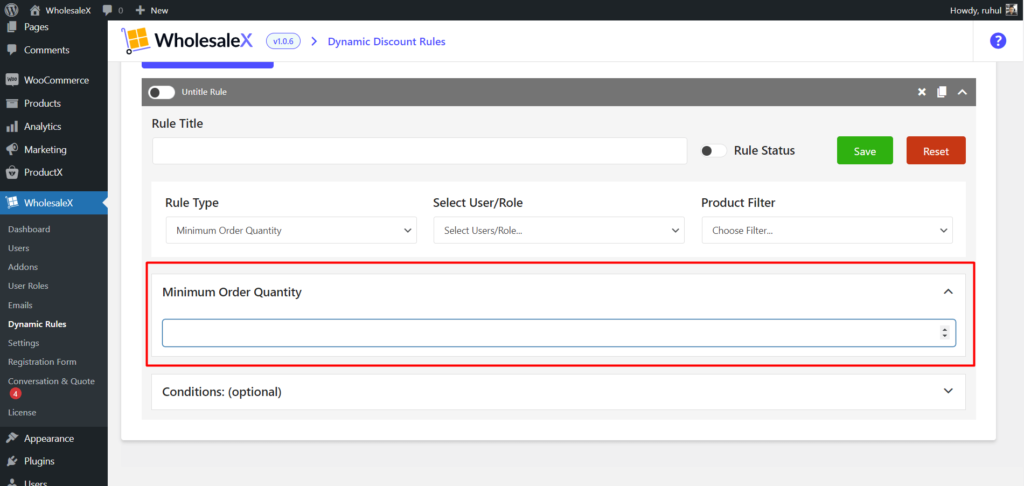
Task: Open the Select Users/Role dropdown
Action: 559,231
